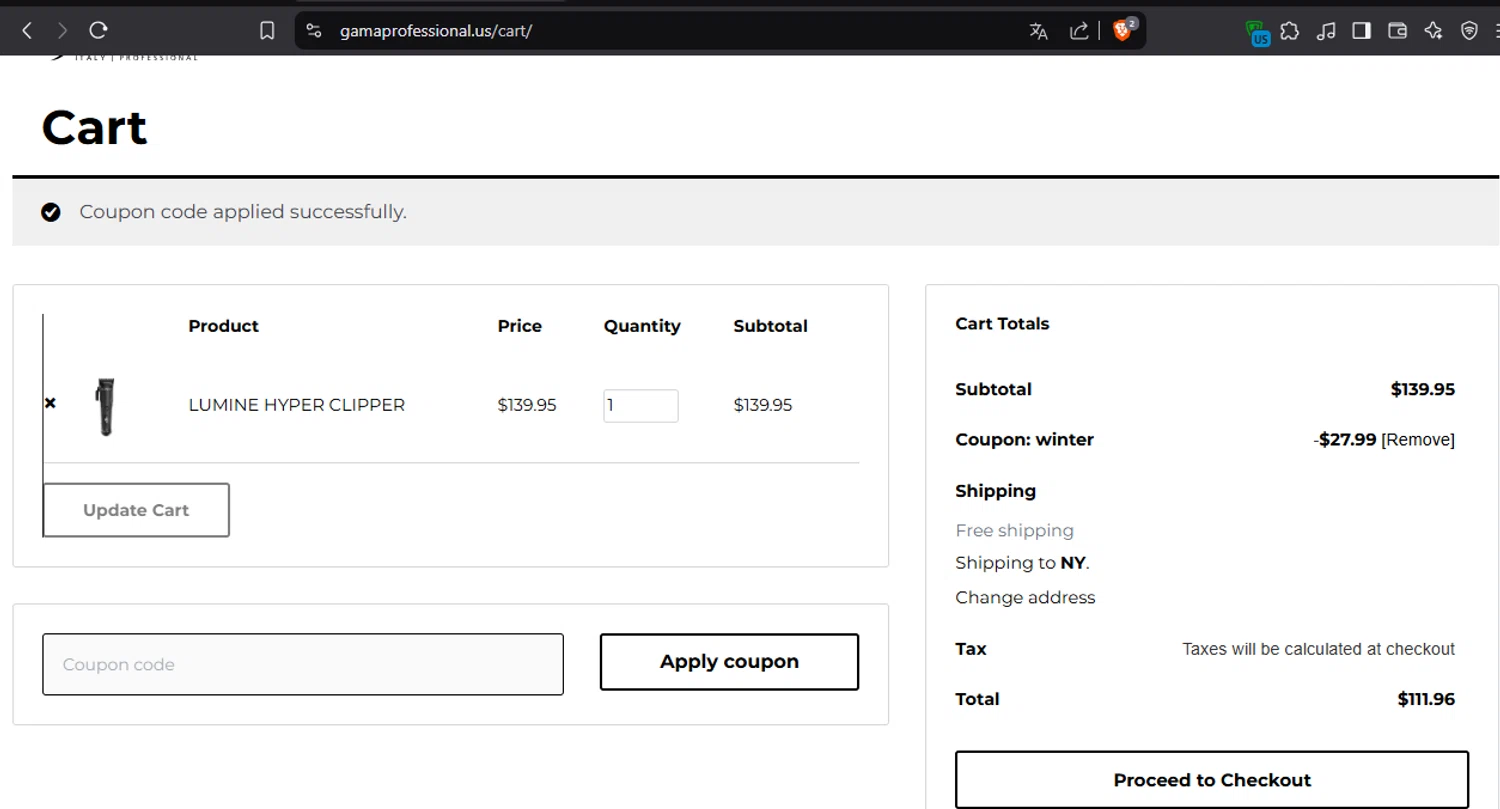
Task: Open the Lumine Hyper Clipper product thumbnail
Action: point(105,406)
